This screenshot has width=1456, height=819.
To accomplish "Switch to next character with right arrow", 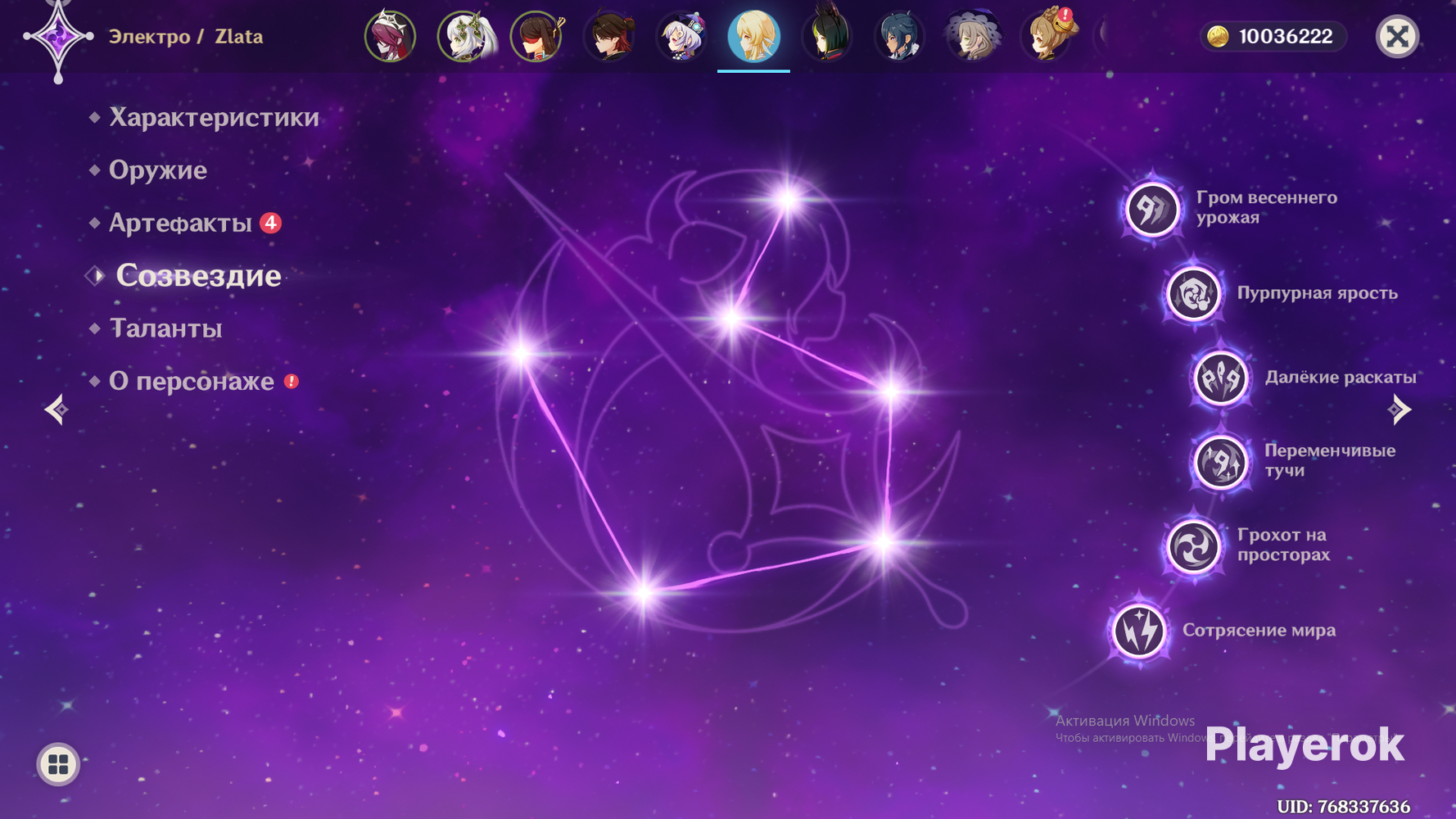I will (1399, 409).
